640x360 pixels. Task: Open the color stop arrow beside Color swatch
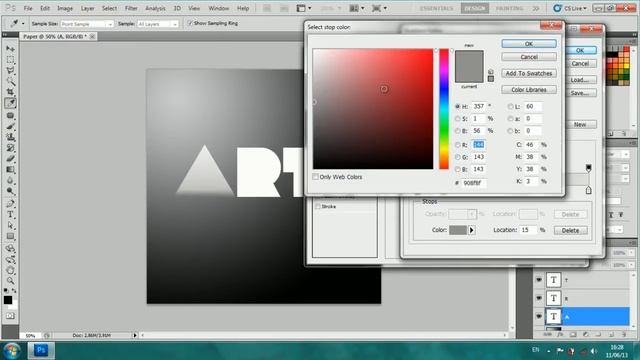[471, 230]
